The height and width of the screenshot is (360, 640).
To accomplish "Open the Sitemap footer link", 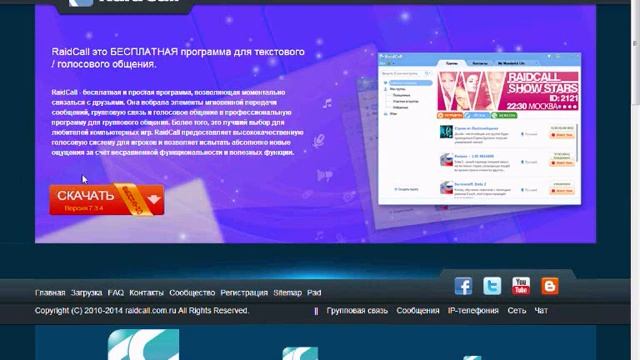I will tap(287, 293).
